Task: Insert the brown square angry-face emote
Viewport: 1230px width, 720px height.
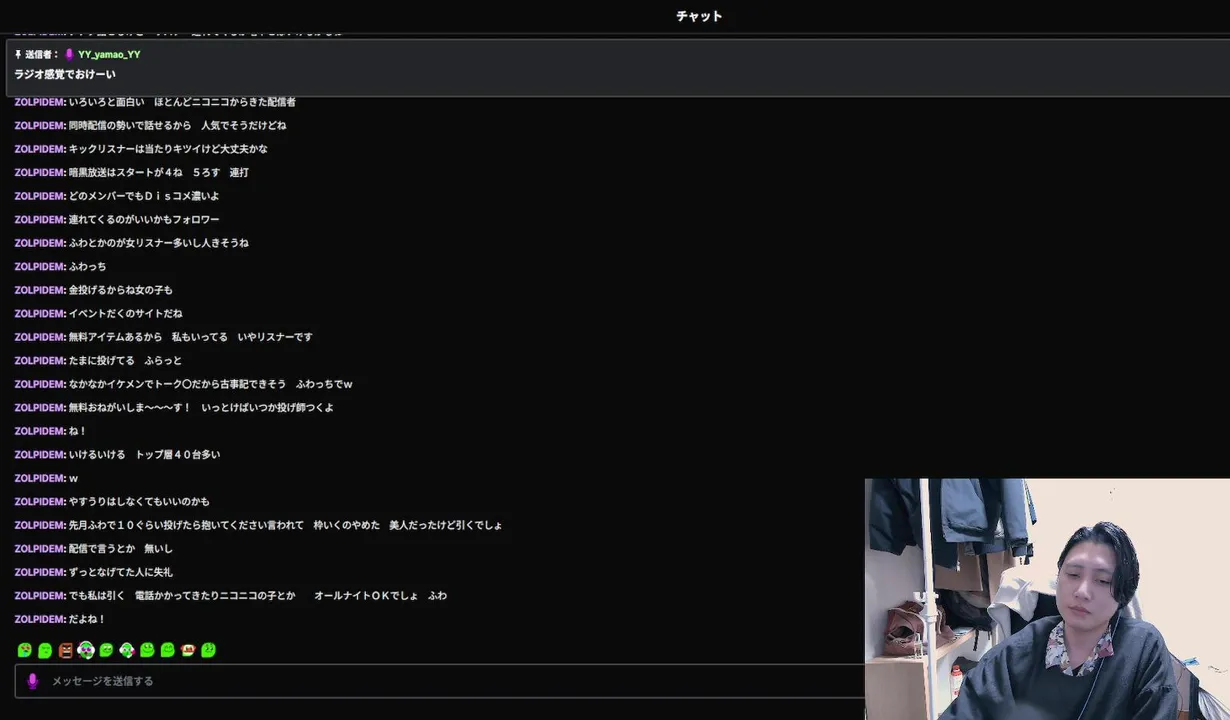Action: (65, 650)
